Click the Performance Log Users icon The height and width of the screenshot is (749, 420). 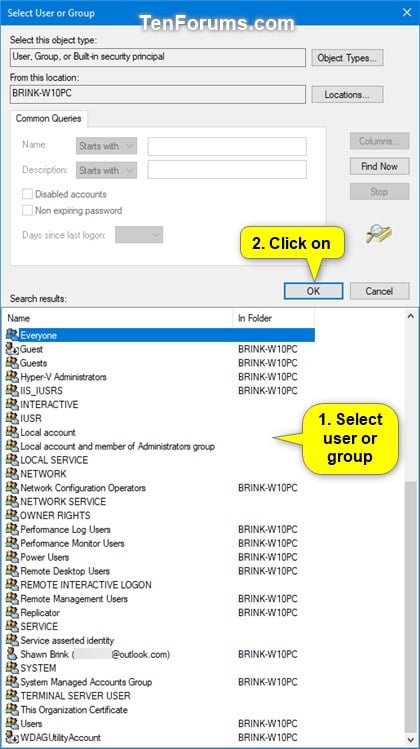[x=12, y=529]
